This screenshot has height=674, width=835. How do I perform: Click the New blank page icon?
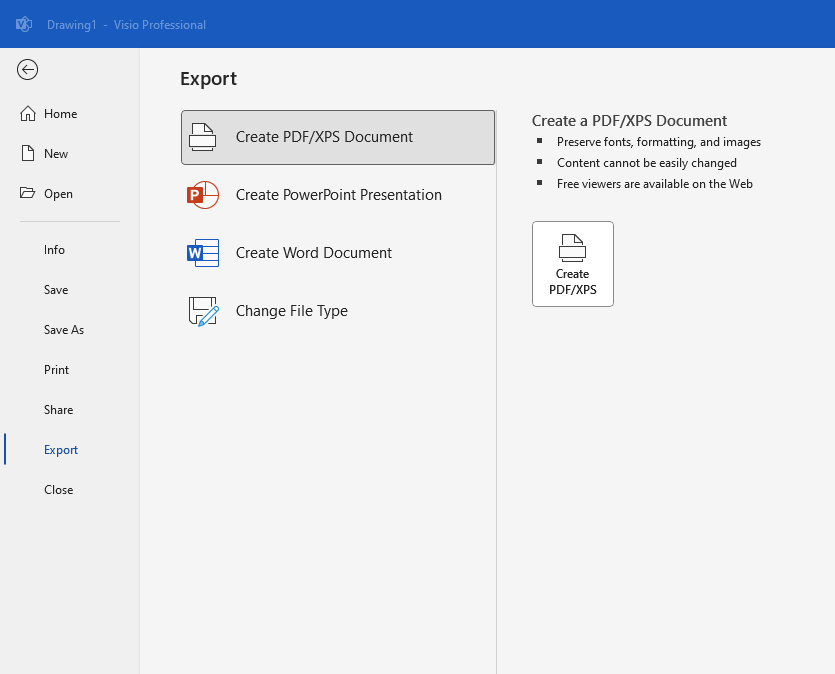[x=28, y=153]
